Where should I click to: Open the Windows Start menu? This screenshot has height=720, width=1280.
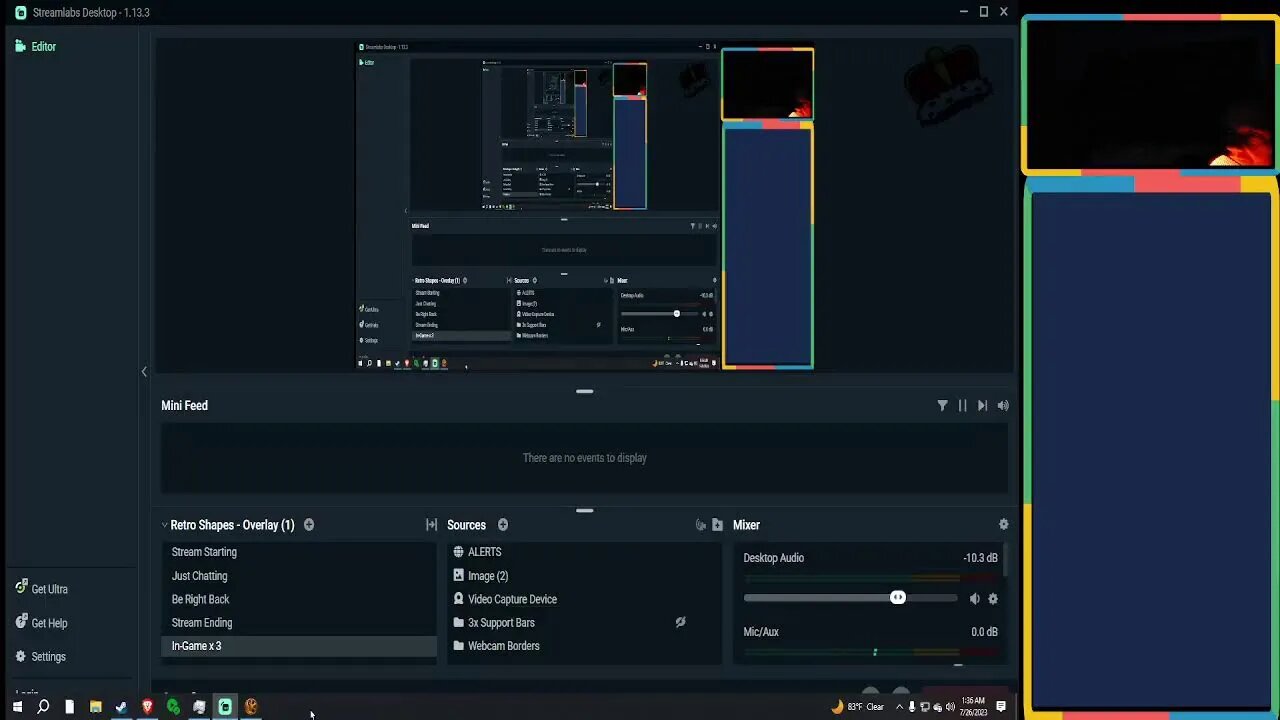click(17, 707)
